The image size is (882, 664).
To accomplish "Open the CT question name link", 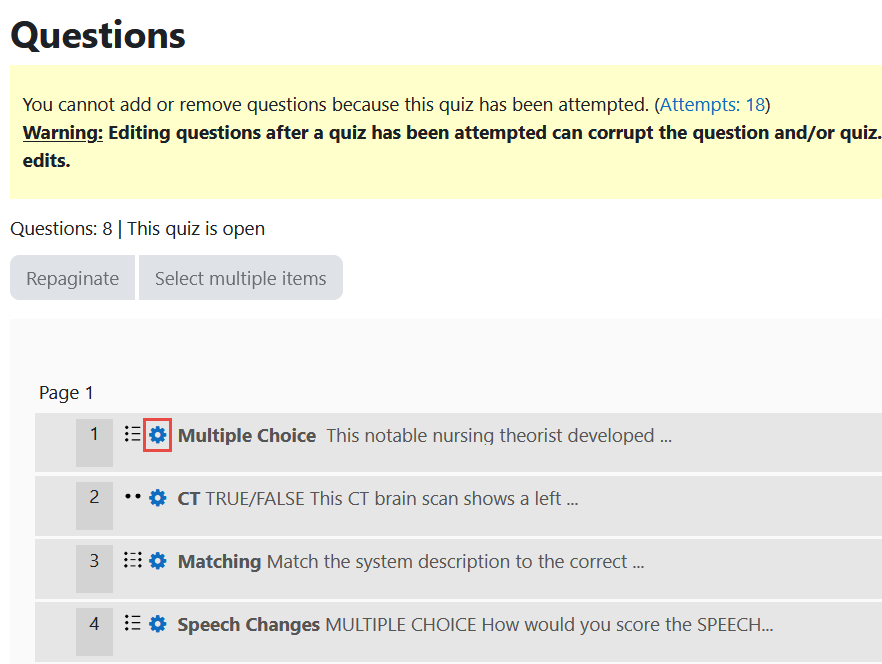I will [189, 498].
